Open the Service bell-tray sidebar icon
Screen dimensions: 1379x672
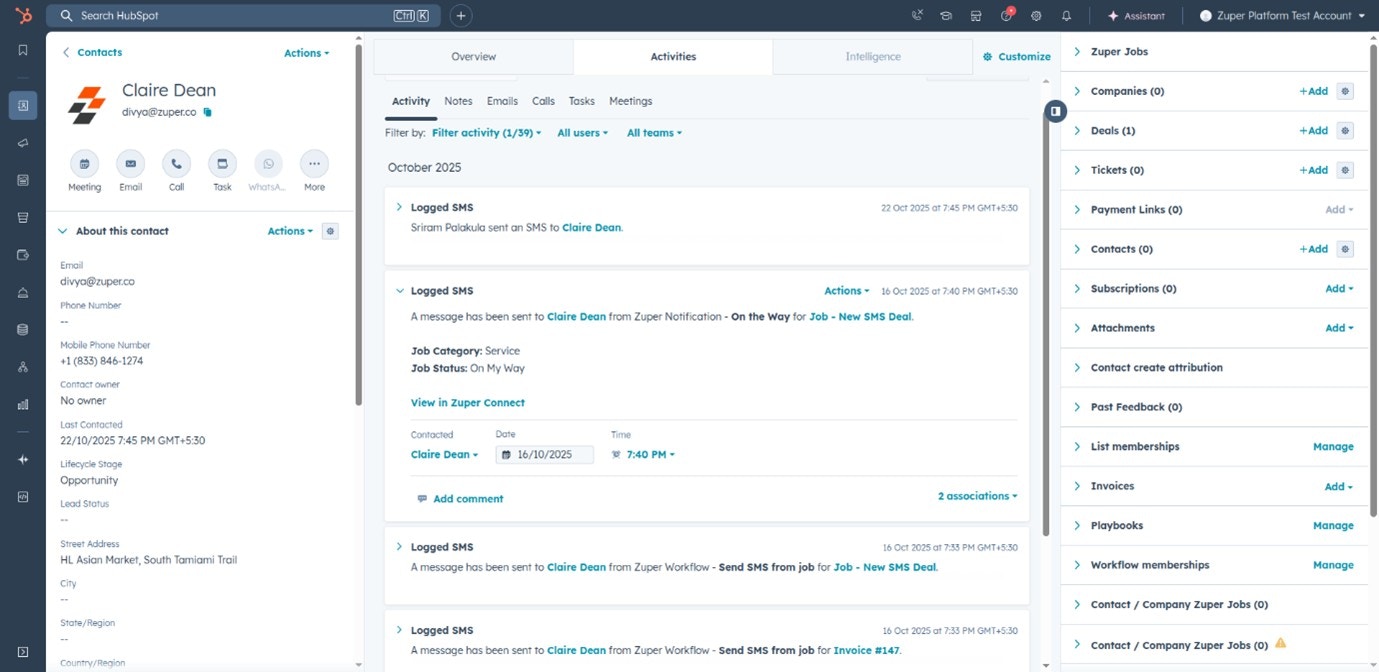[22, 292]
